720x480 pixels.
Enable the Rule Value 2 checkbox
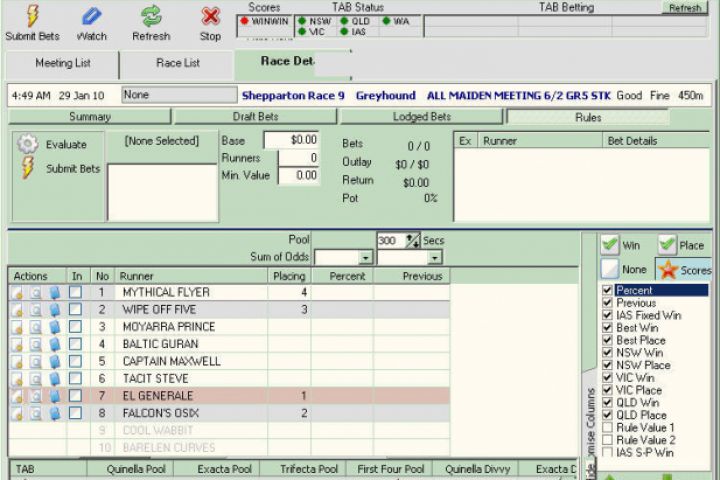607,440
